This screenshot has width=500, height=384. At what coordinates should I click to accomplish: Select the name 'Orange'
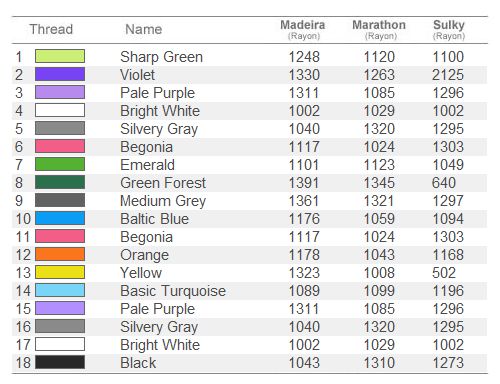145,255
